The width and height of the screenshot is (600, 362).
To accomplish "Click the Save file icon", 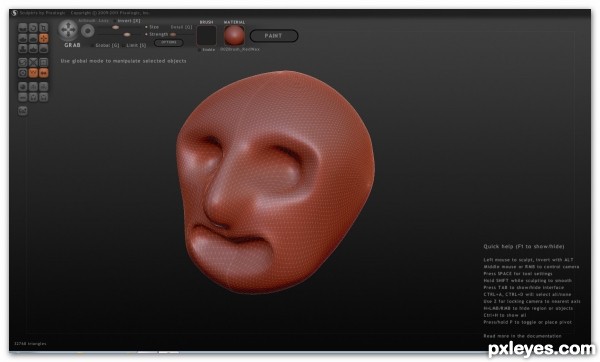I will (x=44, y=97).
